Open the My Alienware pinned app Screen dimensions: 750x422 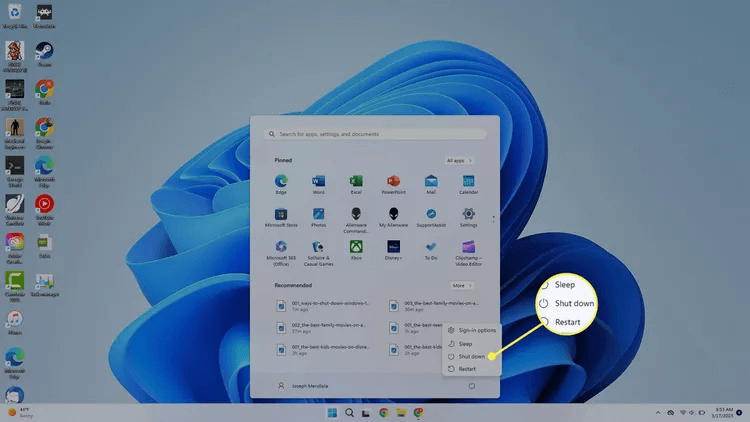coord(393,217)
